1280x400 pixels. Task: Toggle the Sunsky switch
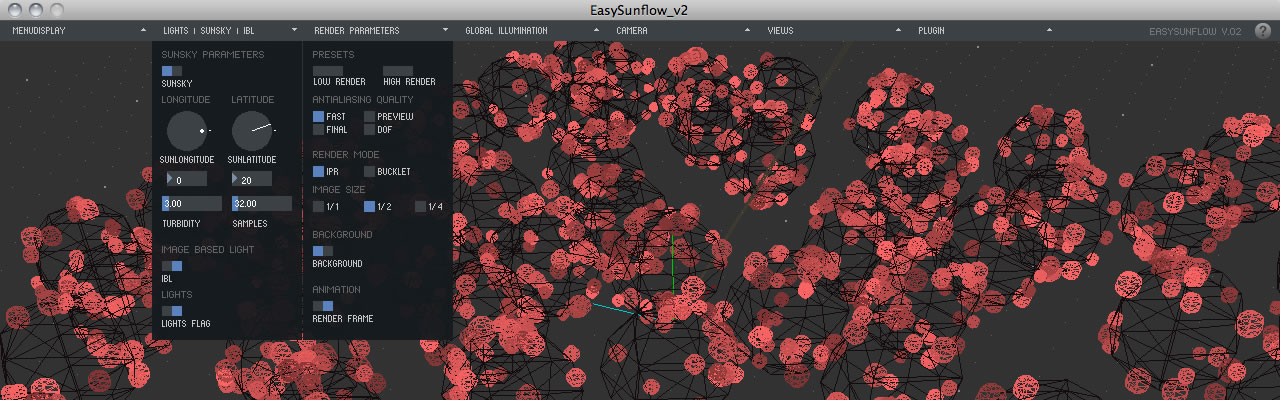(172, 71)
